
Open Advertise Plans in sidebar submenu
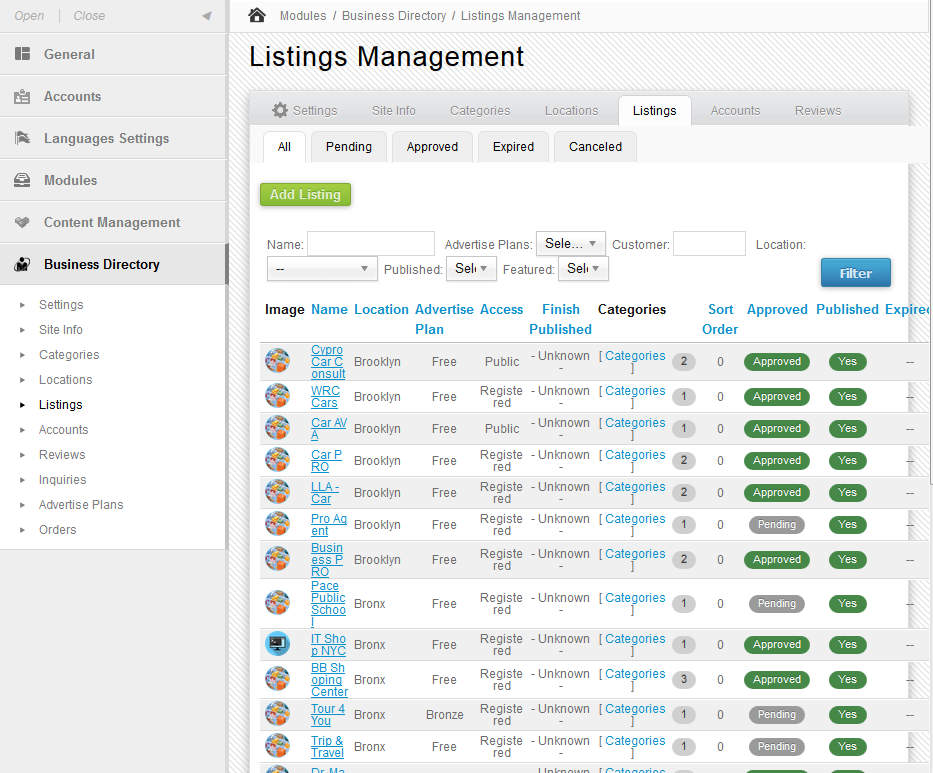(x=81, y=504)
